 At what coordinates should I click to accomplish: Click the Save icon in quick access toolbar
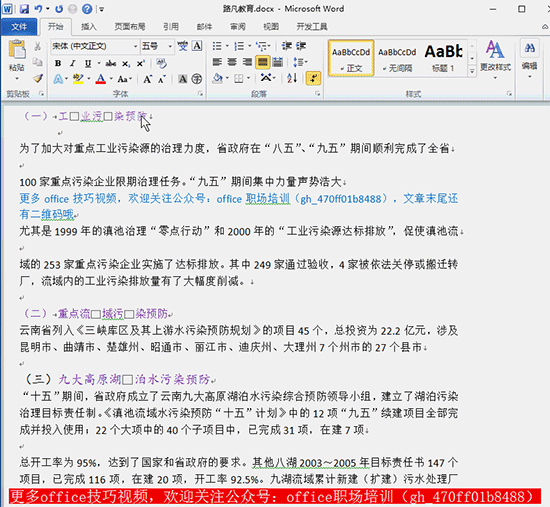click(x=24, y=9)
